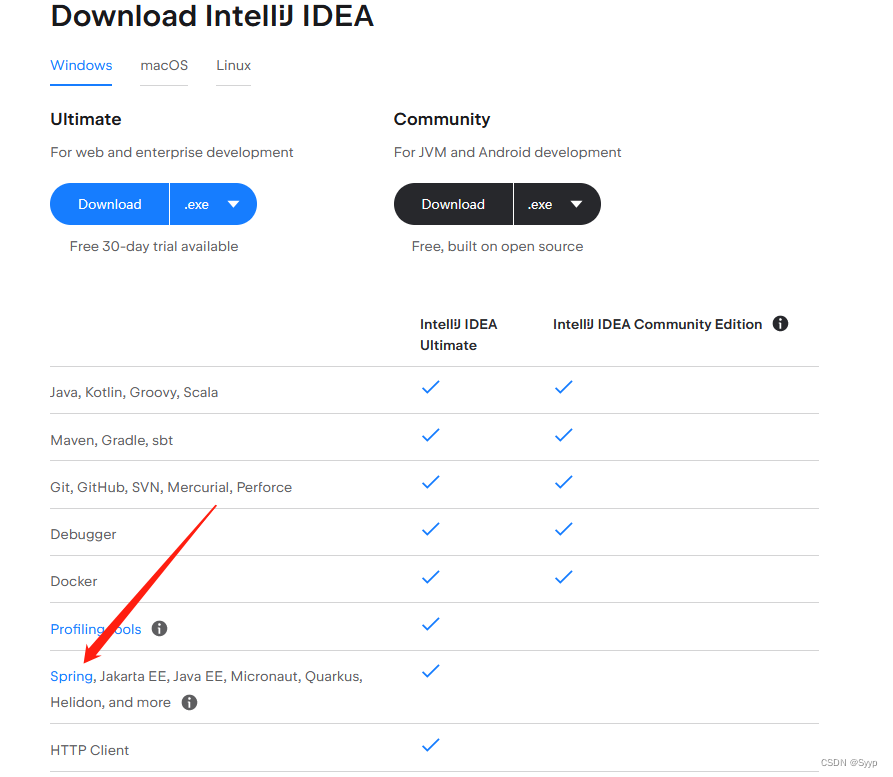Click the Ultimate checkmark for Profiling tools row
Screen dimensions: 893x777
click(431, 624)
